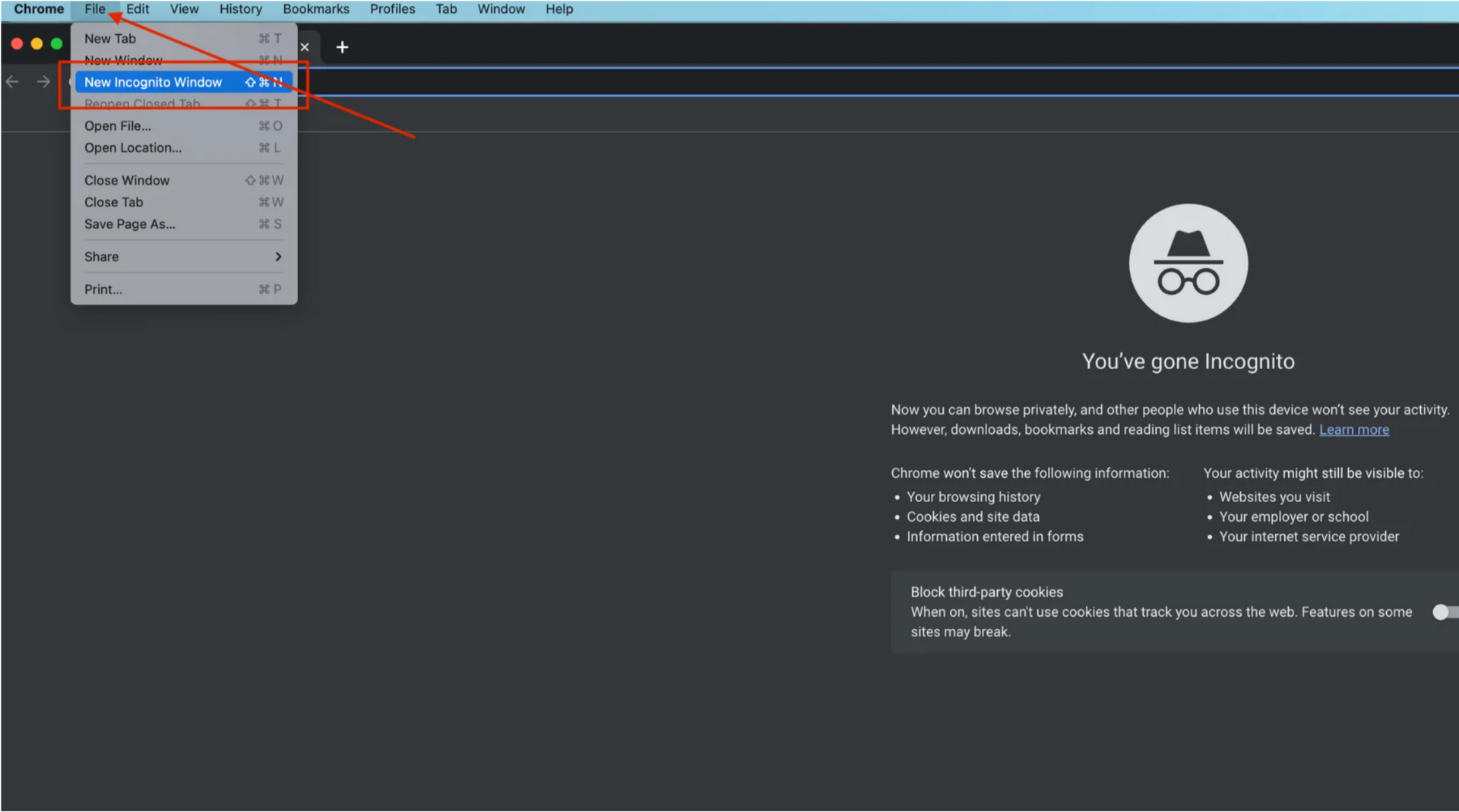Image resolution: width=1459 pixels, height=812 pixels.
Task: Expand the Share submenu
Action: pyautogui.click(x=183, y=258)
